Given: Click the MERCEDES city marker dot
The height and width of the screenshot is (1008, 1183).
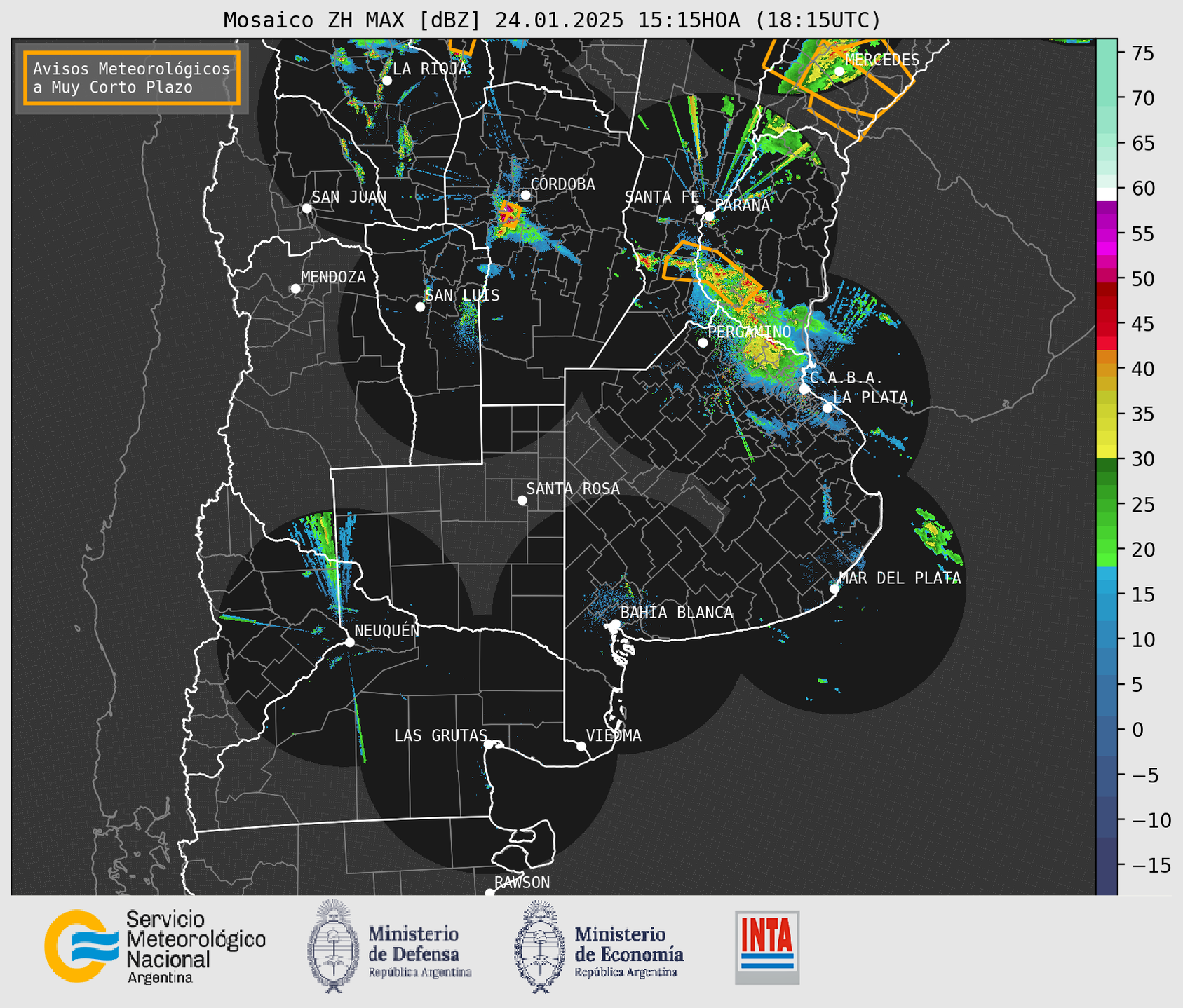Looking at the screenshot, I should click(x=839, y=71).
